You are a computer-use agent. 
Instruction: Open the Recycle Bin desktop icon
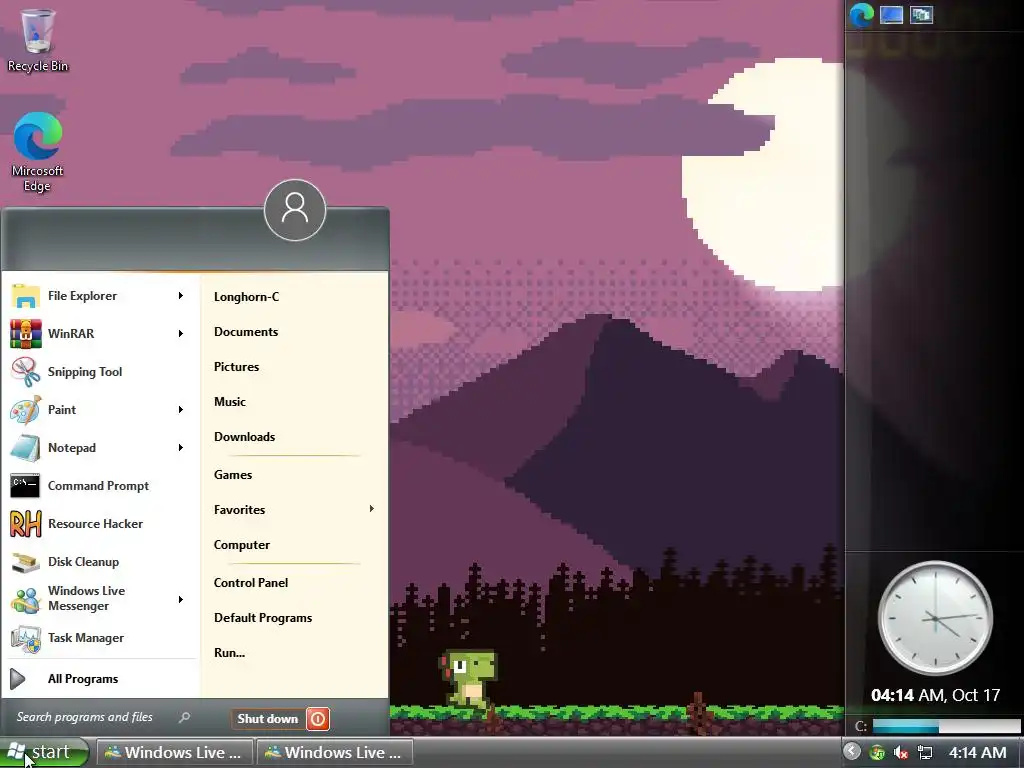click(x=38, y=39)
